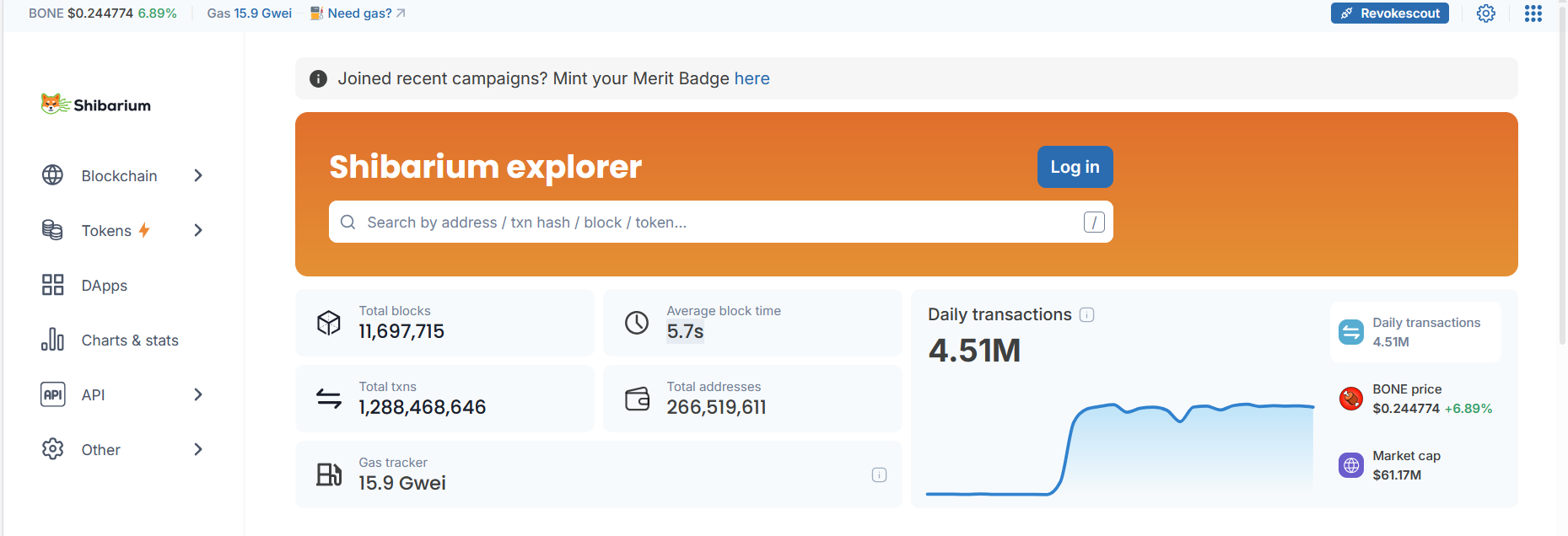The image size is (1568, 536).
Task: Click the large 4.51M chart value
Action: click(974, 351)
